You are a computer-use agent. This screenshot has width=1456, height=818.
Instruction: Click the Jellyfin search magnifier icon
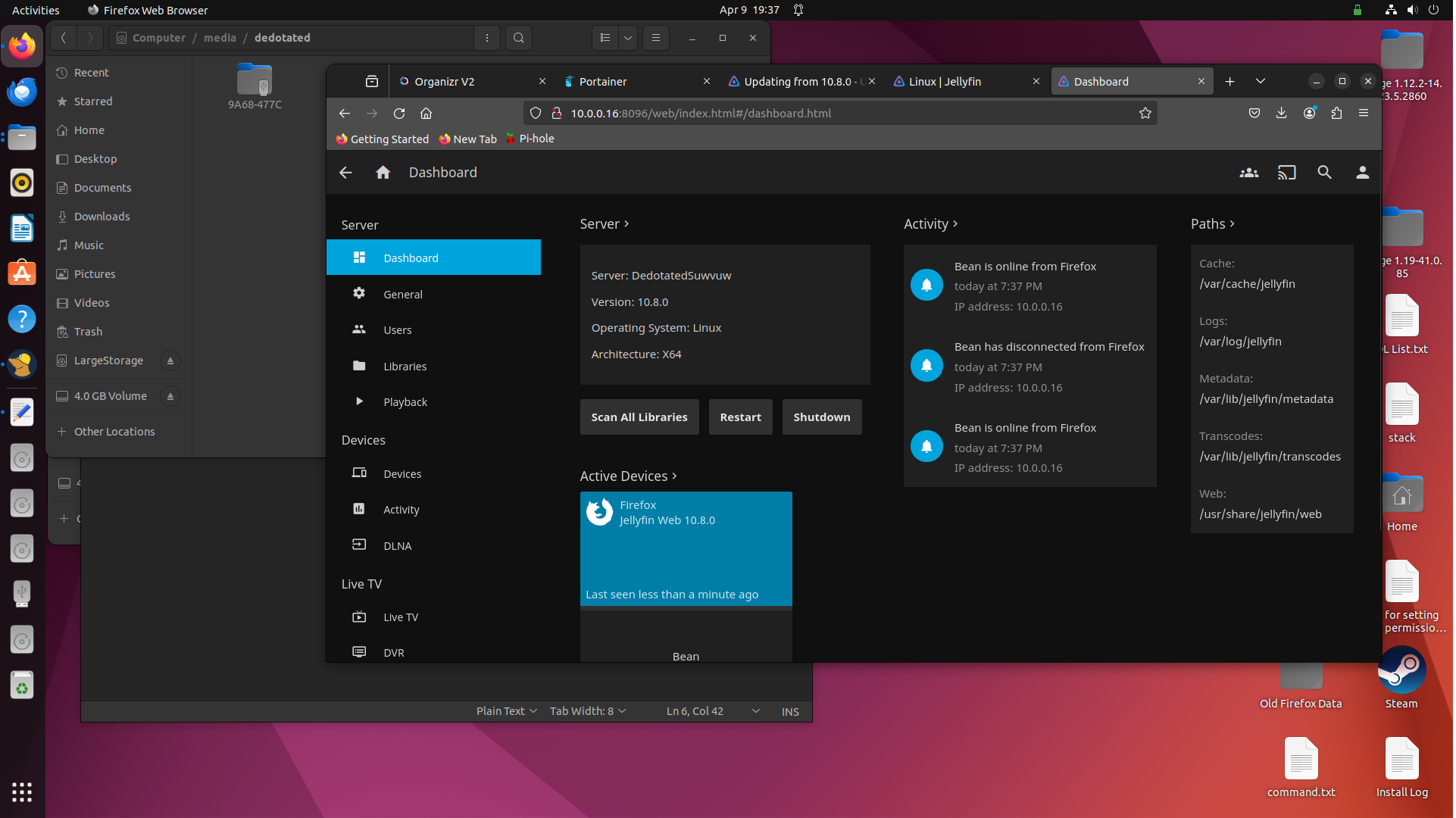click(x=1324, y=173)
